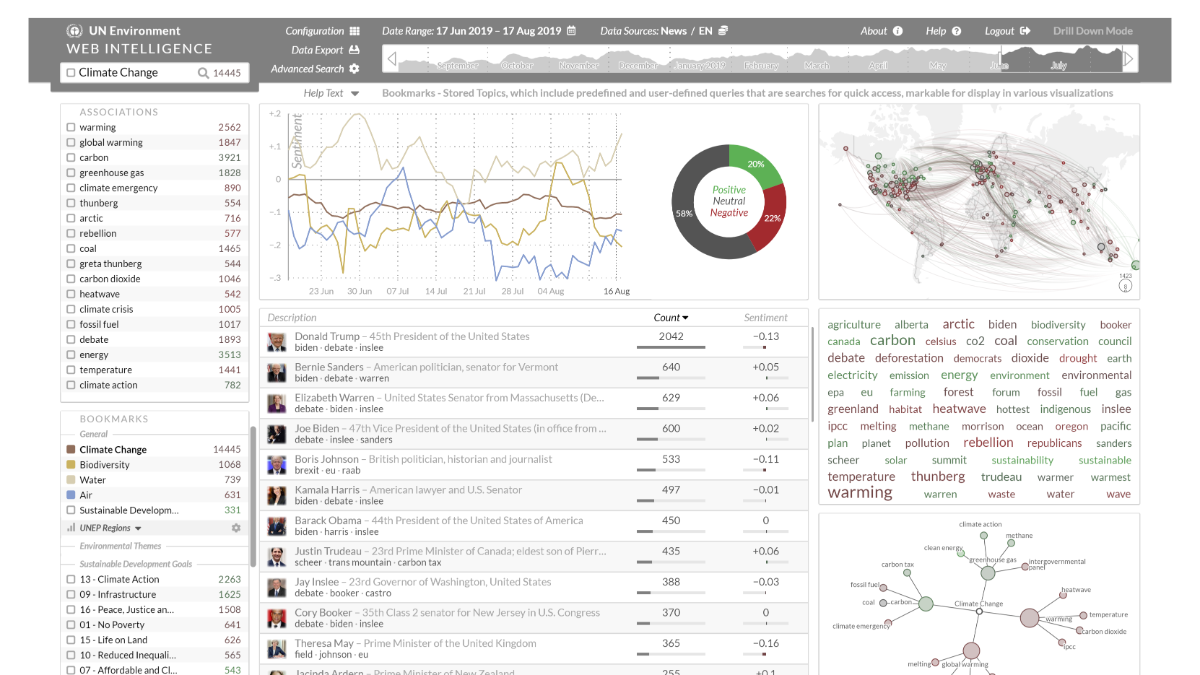This screenshot has width=1200, height=675.
Task: Click the About info icon
Action: (898, 31)
